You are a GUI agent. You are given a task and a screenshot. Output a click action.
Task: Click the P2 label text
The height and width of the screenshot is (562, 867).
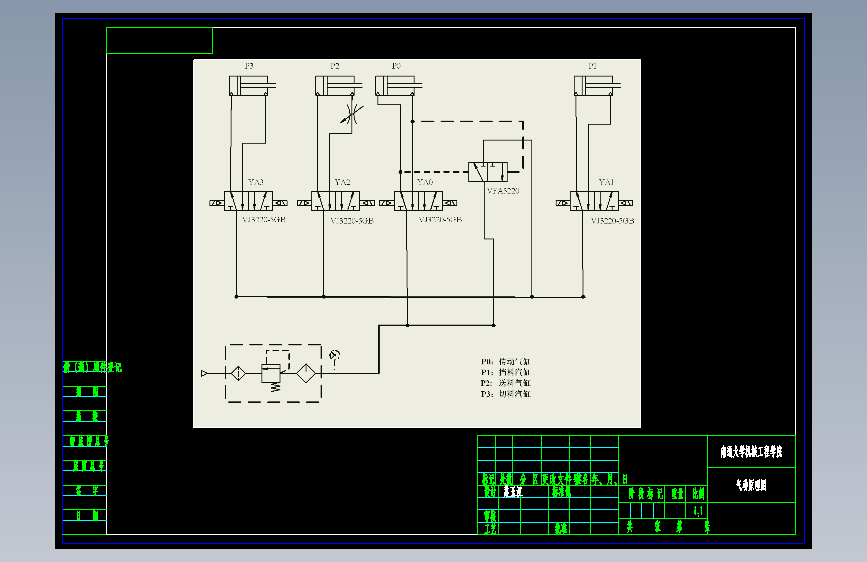coord(335,66)
